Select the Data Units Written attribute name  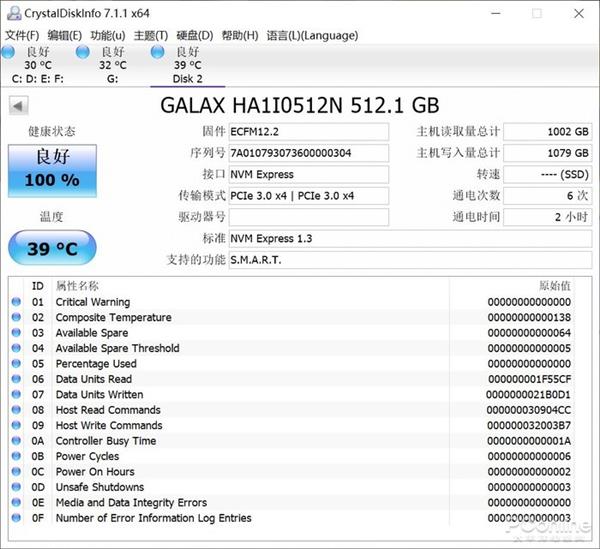tap(99, 394)
